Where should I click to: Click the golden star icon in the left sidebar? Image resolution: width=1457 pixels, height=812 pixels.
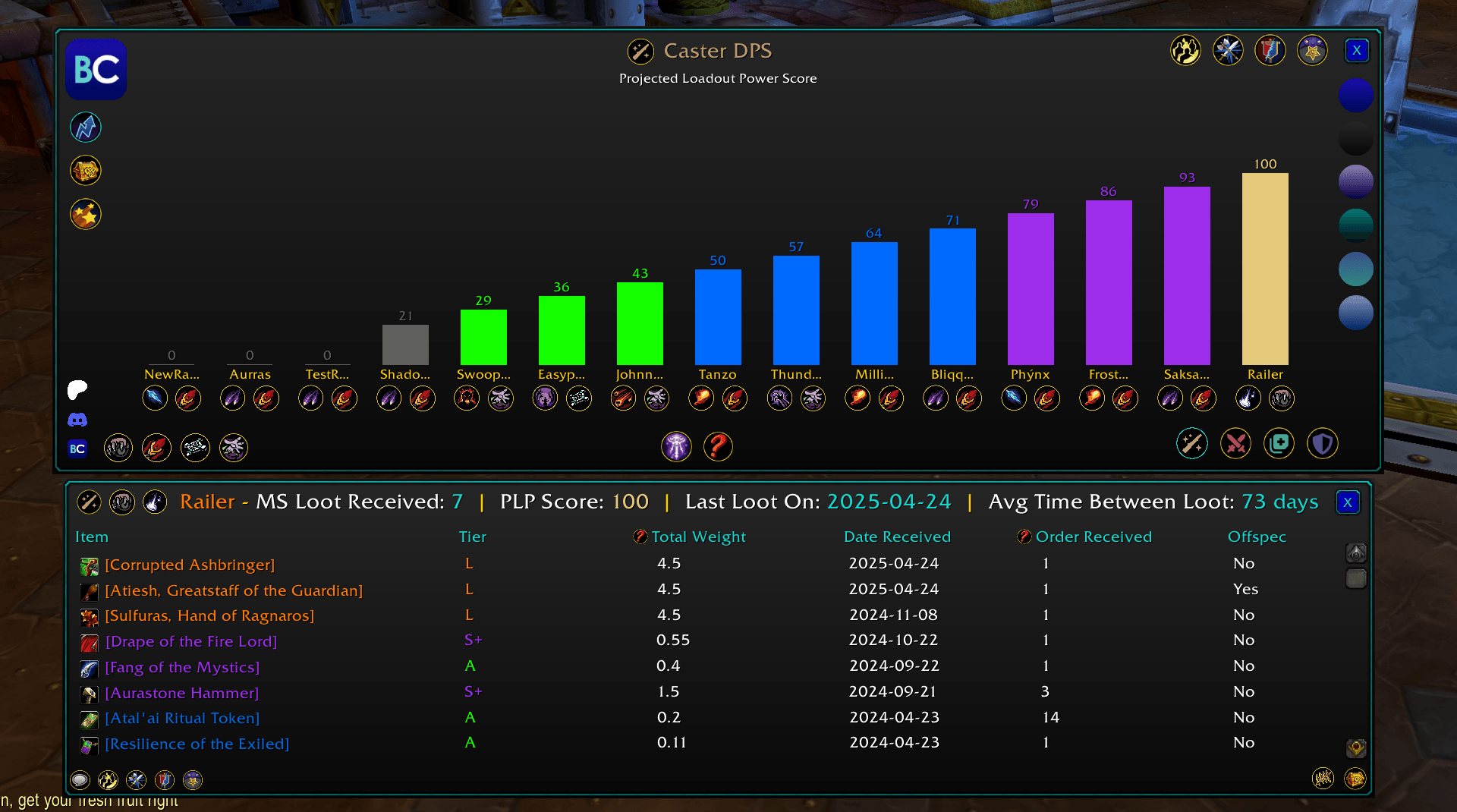(85, 214)
